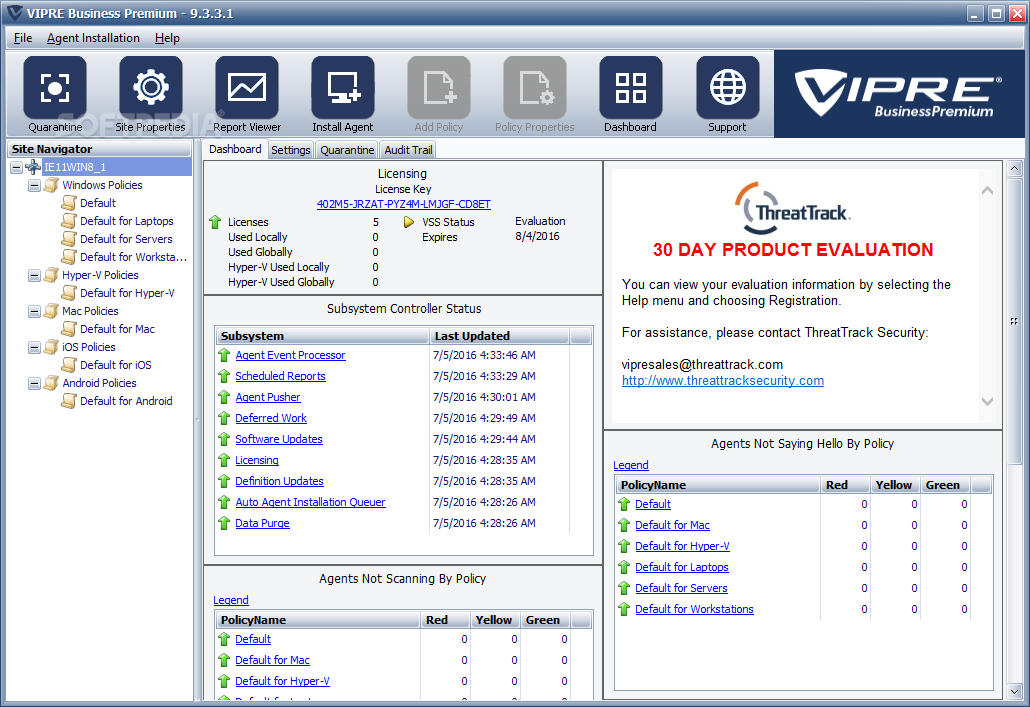Click the Windows Policies folder icon
This screenshot has width=1030, height=707.
point(51,185)
